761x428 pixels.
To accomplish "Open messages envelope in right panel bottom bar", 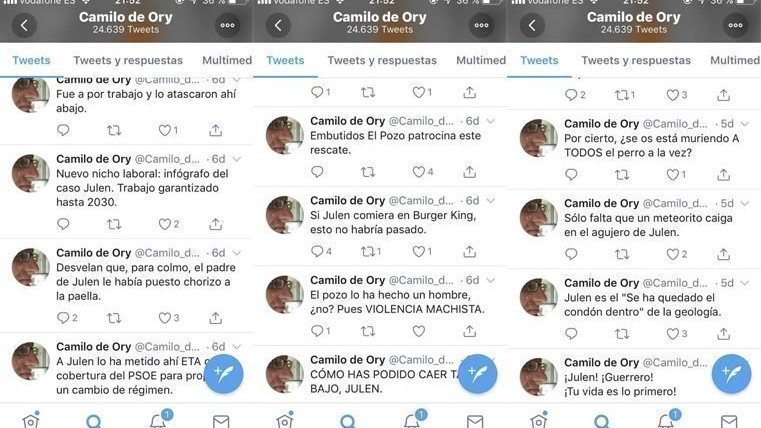I will coord(729,421).
